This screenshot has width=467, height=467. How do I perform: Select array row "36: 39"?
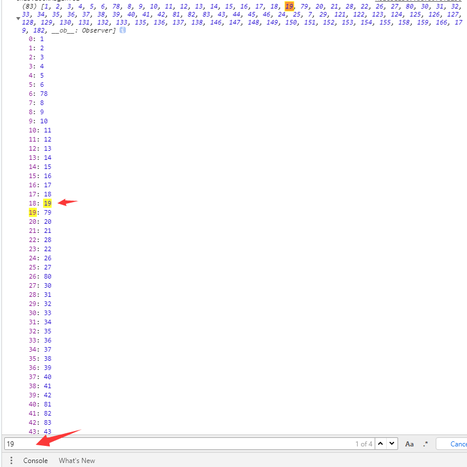[40, 368]
